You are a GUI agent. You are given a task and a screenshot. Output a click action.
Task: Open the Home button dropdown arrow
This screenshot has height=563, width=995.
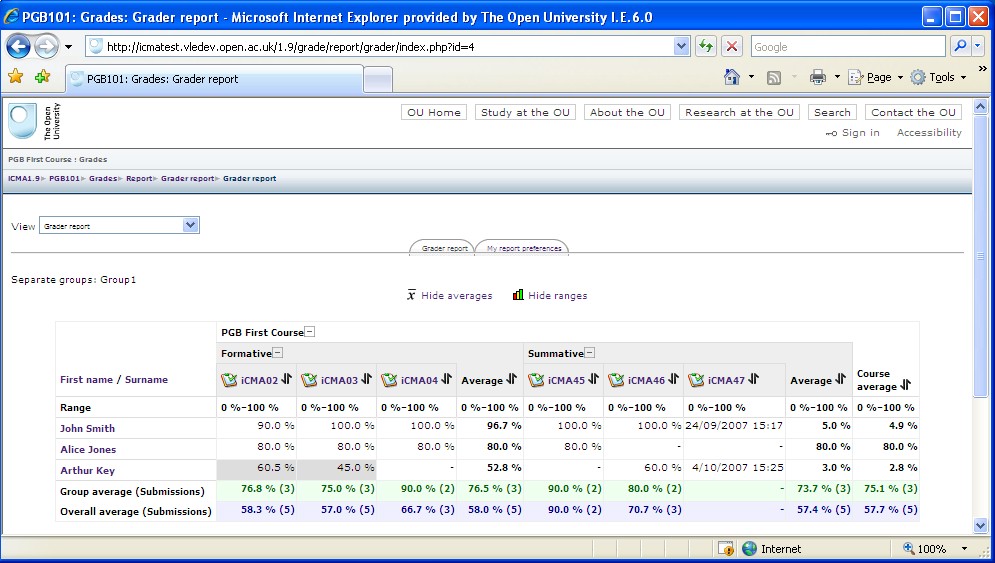tap(752, 77)
